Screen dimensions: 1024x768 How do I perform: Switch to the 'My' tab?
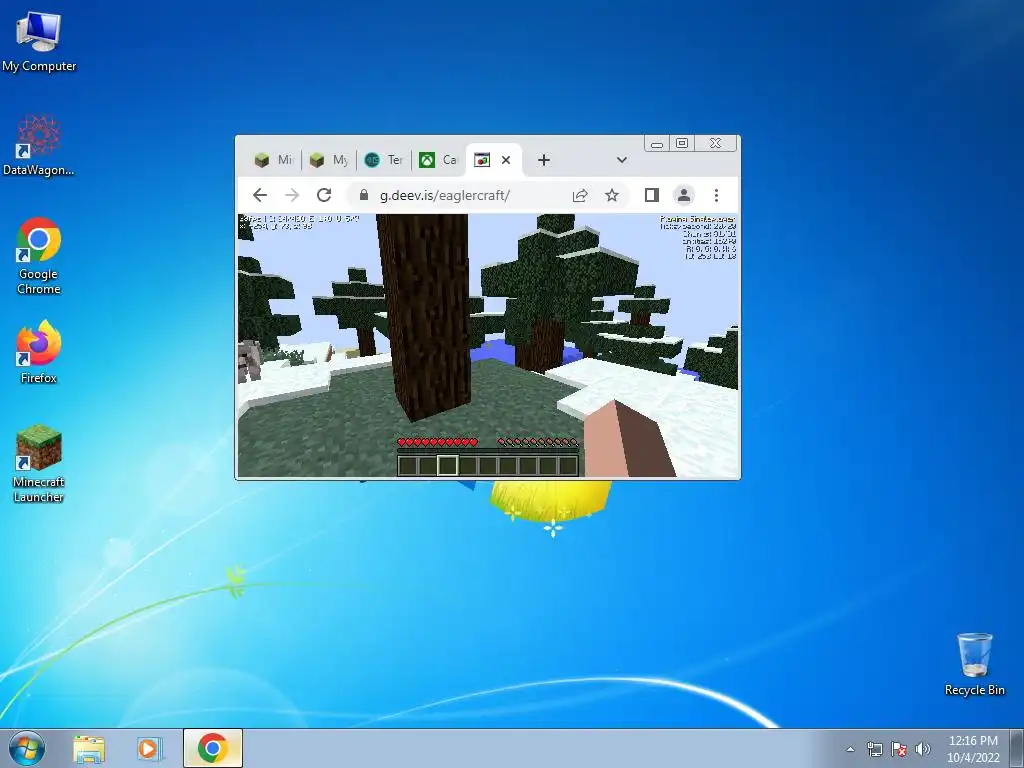click(x=328, y=160)
